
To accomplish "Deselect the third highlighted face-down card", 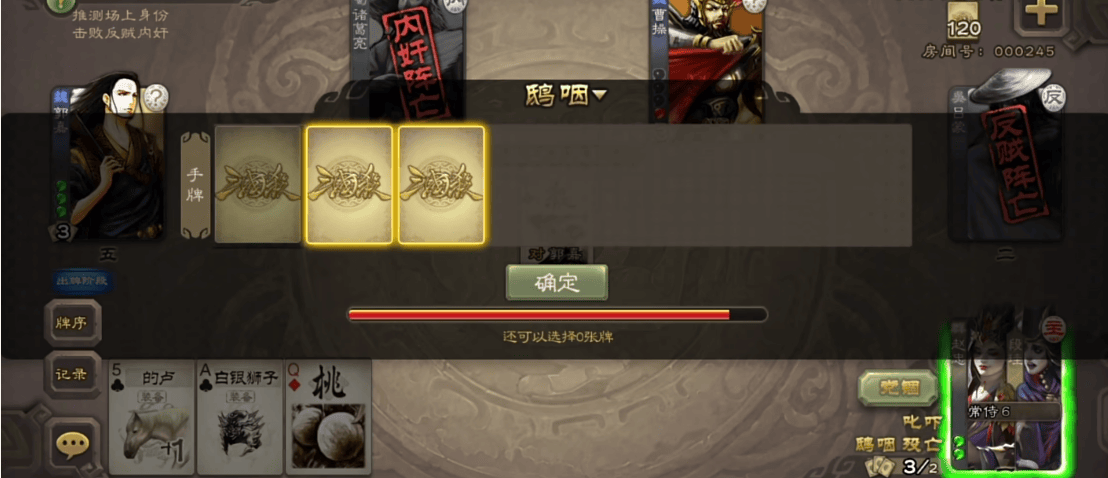I will [x=441, y=185].
